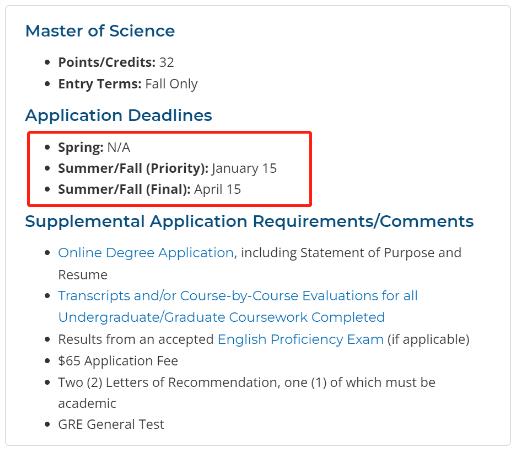Viewport: 513px width, 450px height.
Task: Click the Summer/Fall (Priority) bold label
Action: pos(133,168)
